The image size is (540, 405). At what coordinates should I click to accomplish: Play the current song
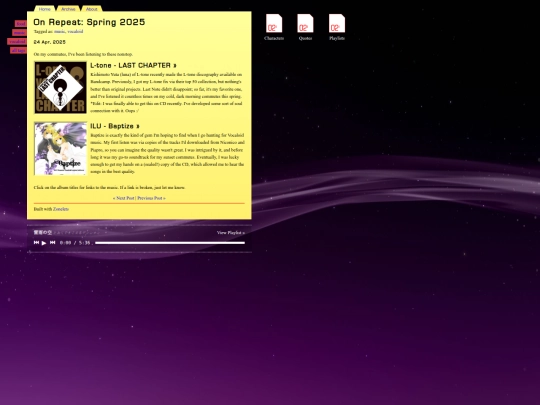click(44, 243)
